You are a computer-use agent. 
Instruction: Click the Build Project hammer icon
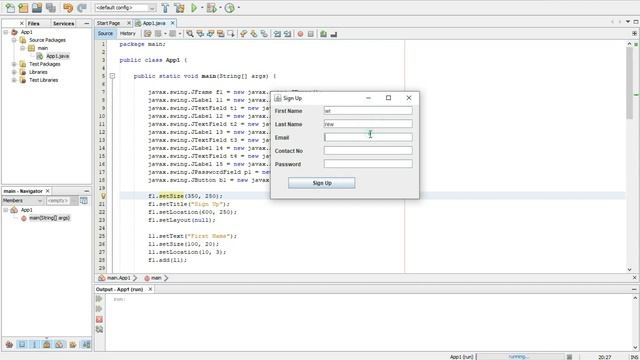(x=165, y=8)
